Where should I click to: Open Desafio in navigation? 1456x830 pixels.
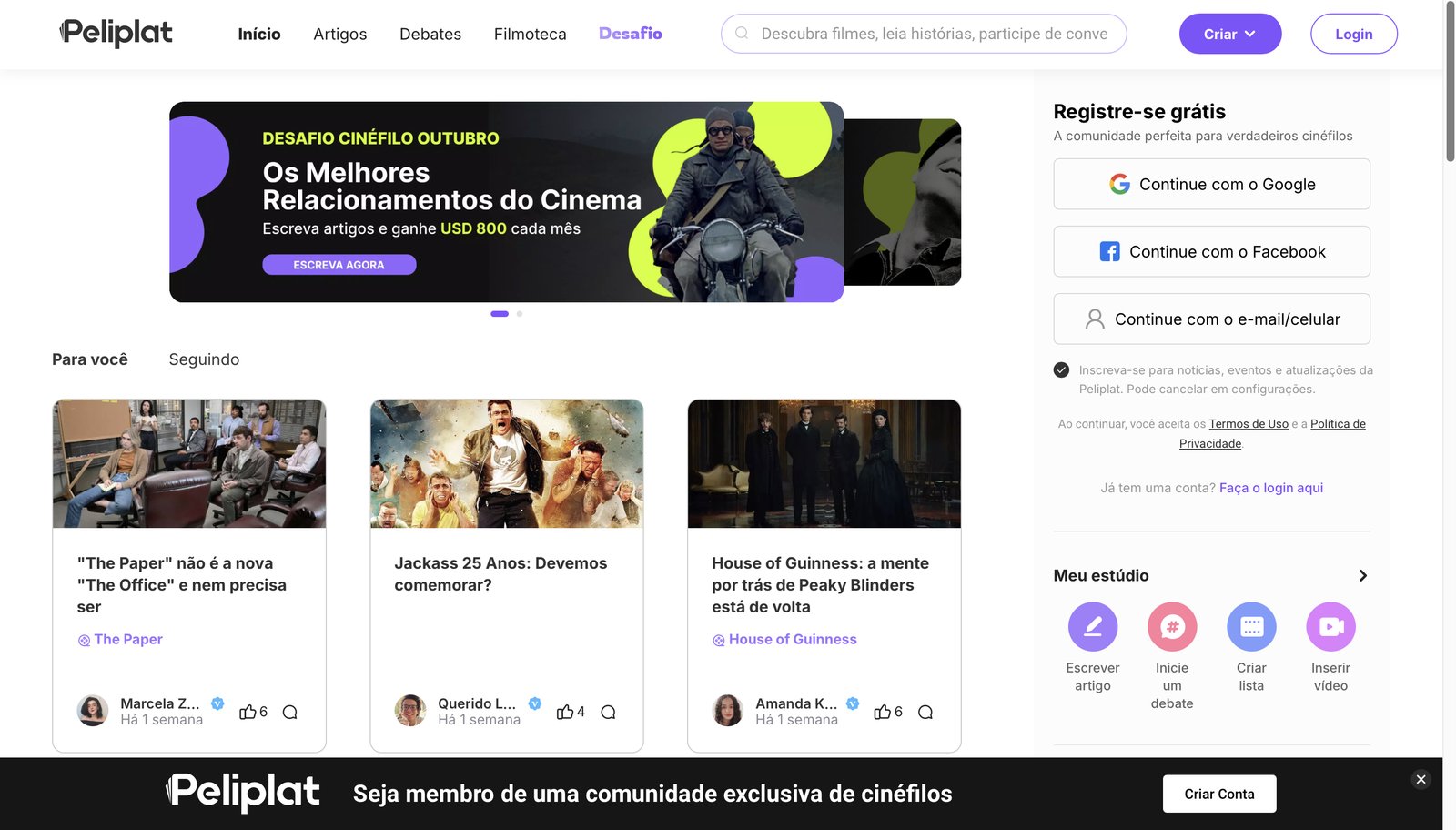coord(631,34)
